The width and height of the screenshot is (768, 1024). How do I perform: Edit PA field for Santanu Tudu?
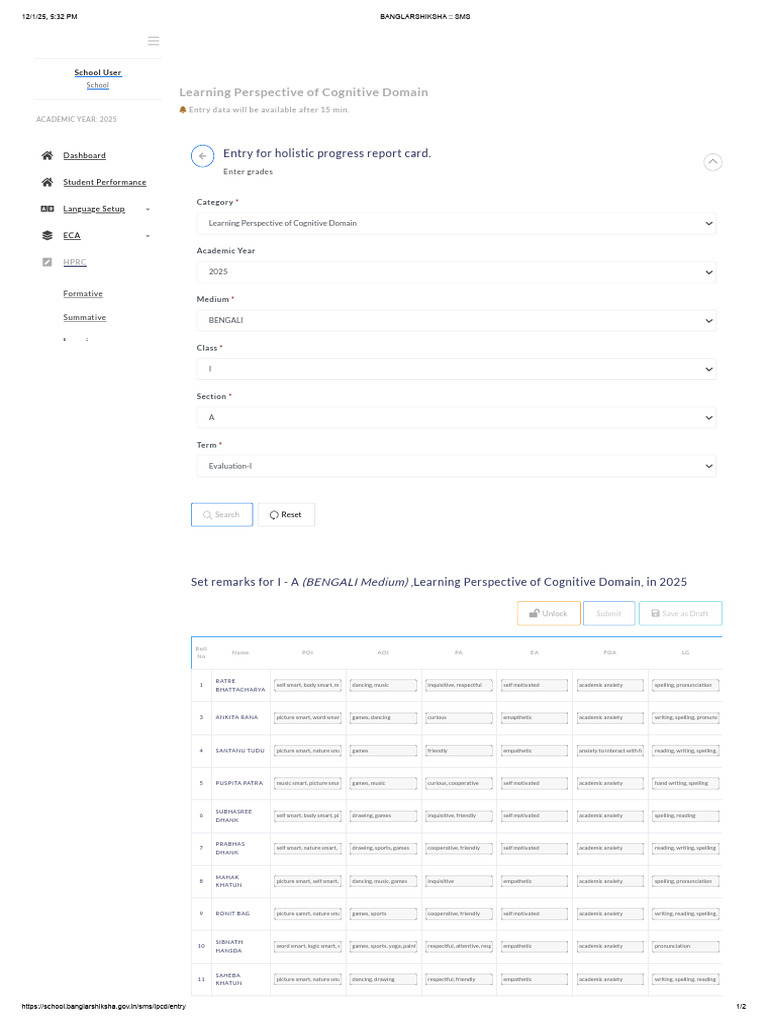[x=458, y=751]
